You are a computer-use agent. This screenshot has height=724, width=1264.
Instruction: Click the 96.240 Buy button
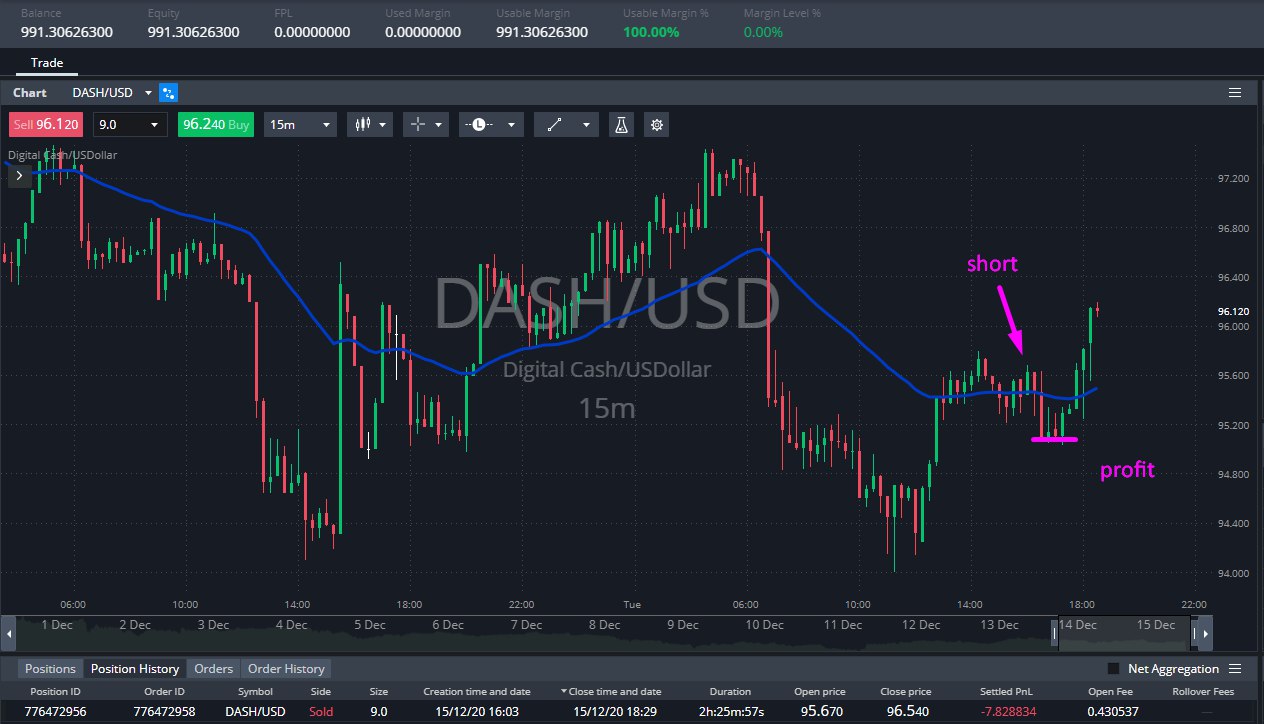(216, 125)
